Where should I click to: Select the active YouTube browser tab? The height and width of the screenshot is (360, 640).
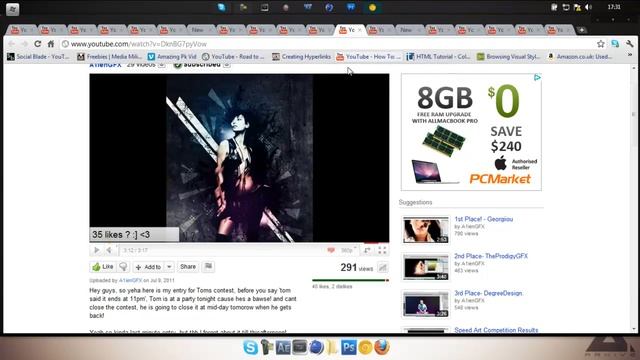click(x=350, y=30)
